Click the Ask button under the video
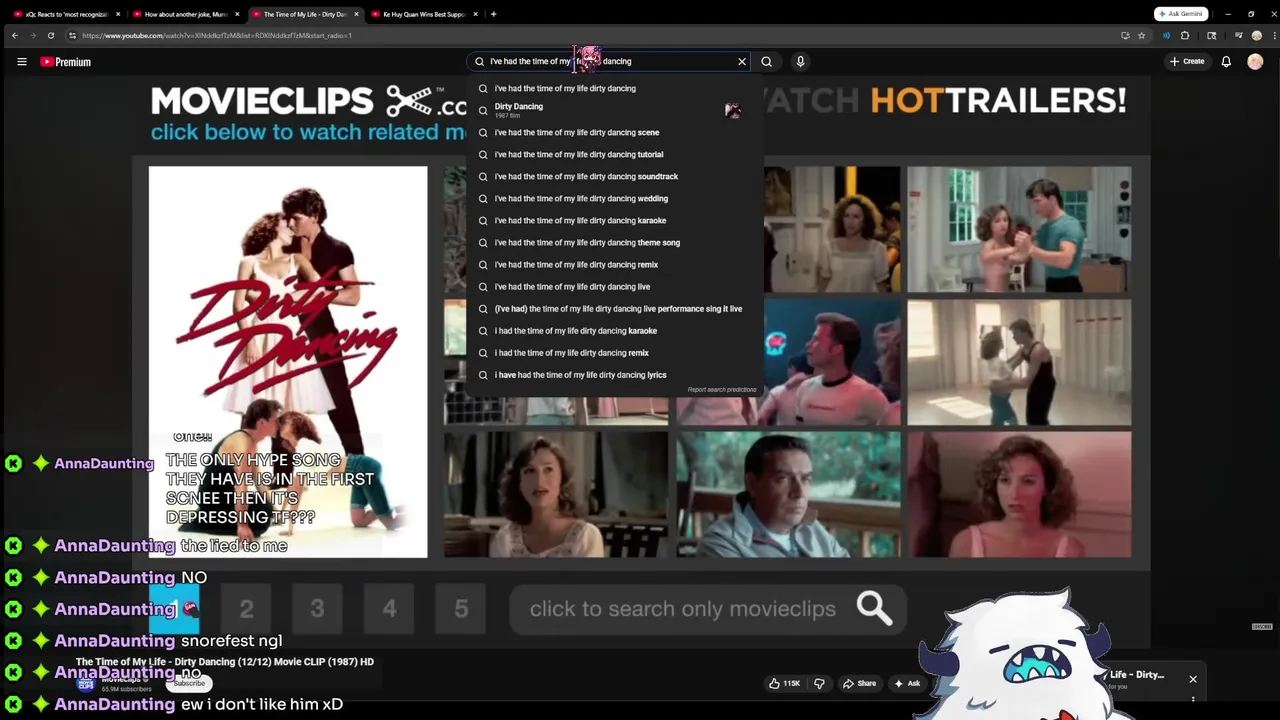The height and width of the screenshot is (720, 1280). pos(907,684)
